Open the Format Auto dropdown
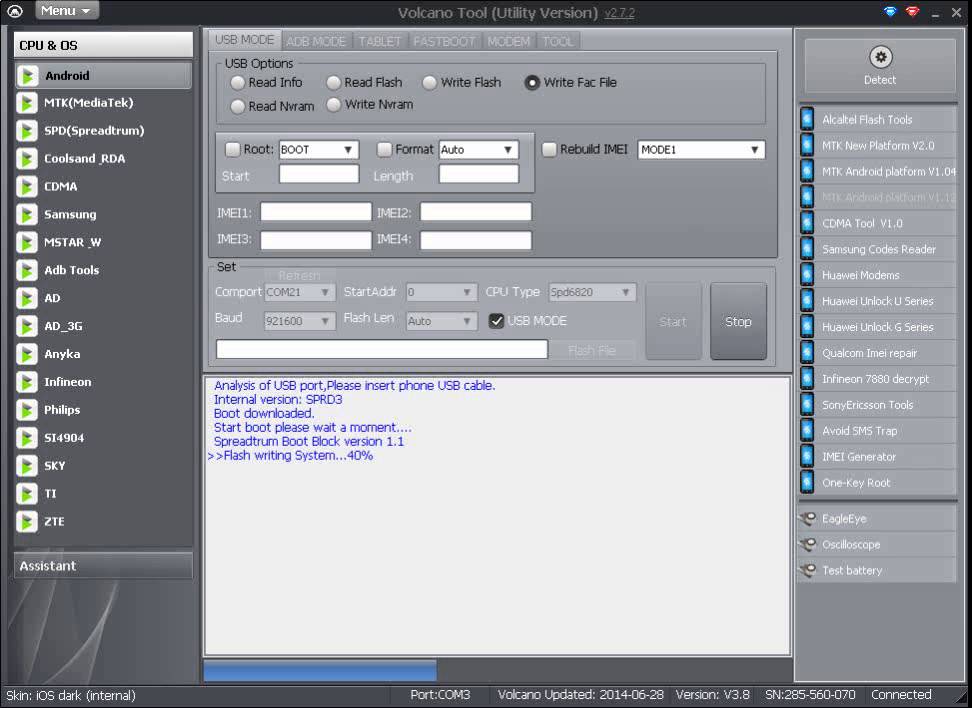This screenshot has height=708, width=972. [x=478, y=149]
